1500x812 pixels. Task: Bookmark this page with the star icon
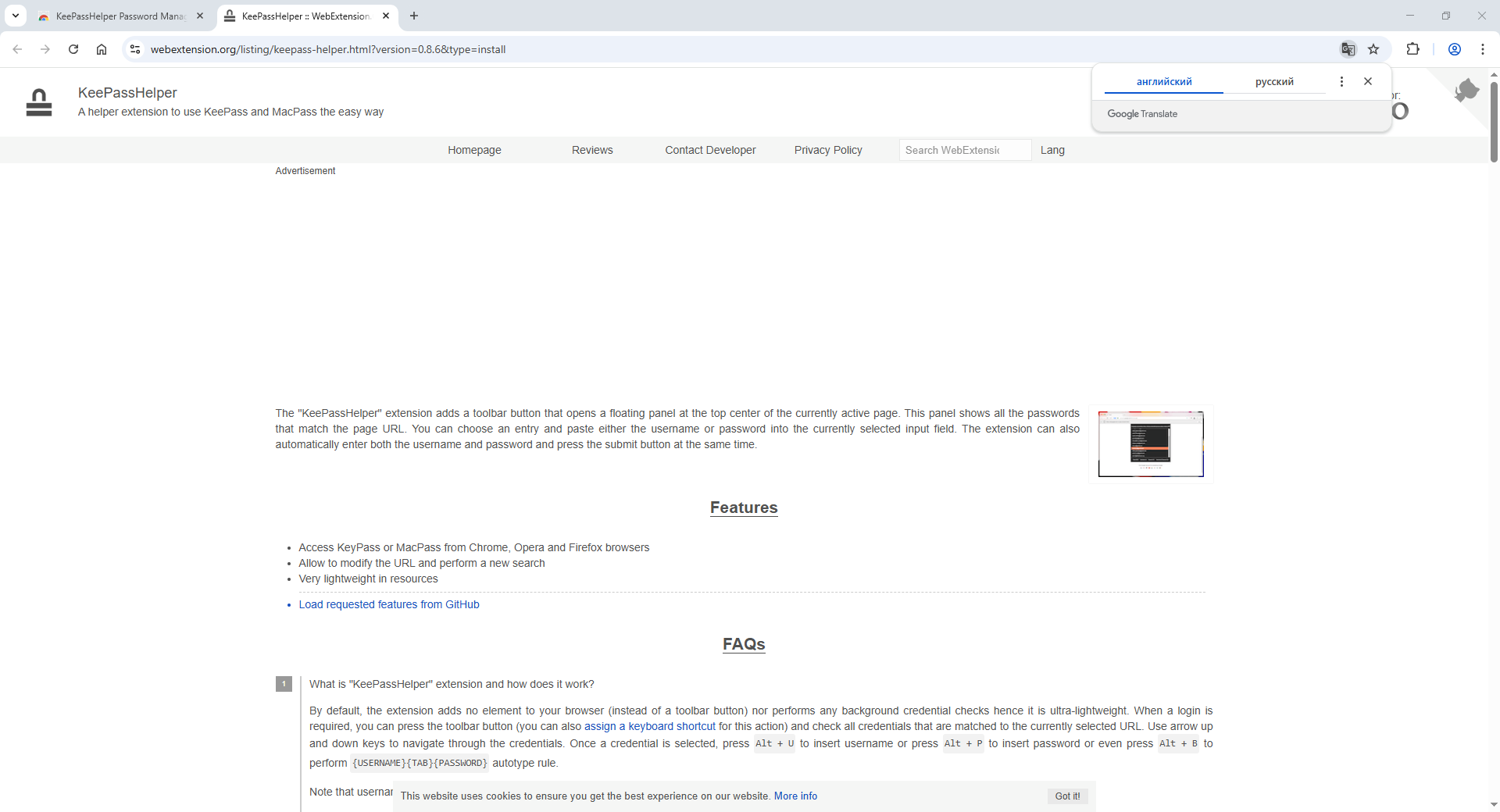tap(1373, 49)
